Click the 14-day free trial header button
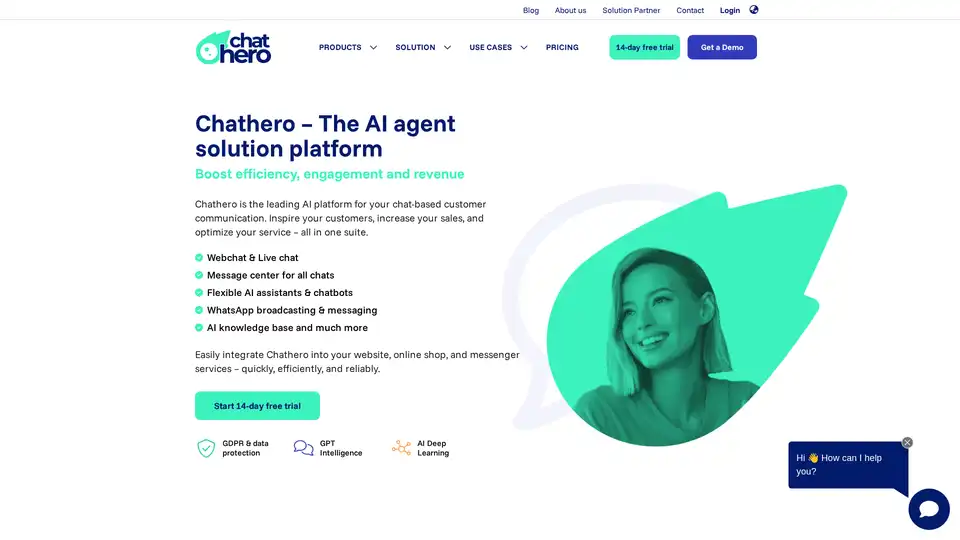Viewport: 960px width, 540px height. point(645,47)
